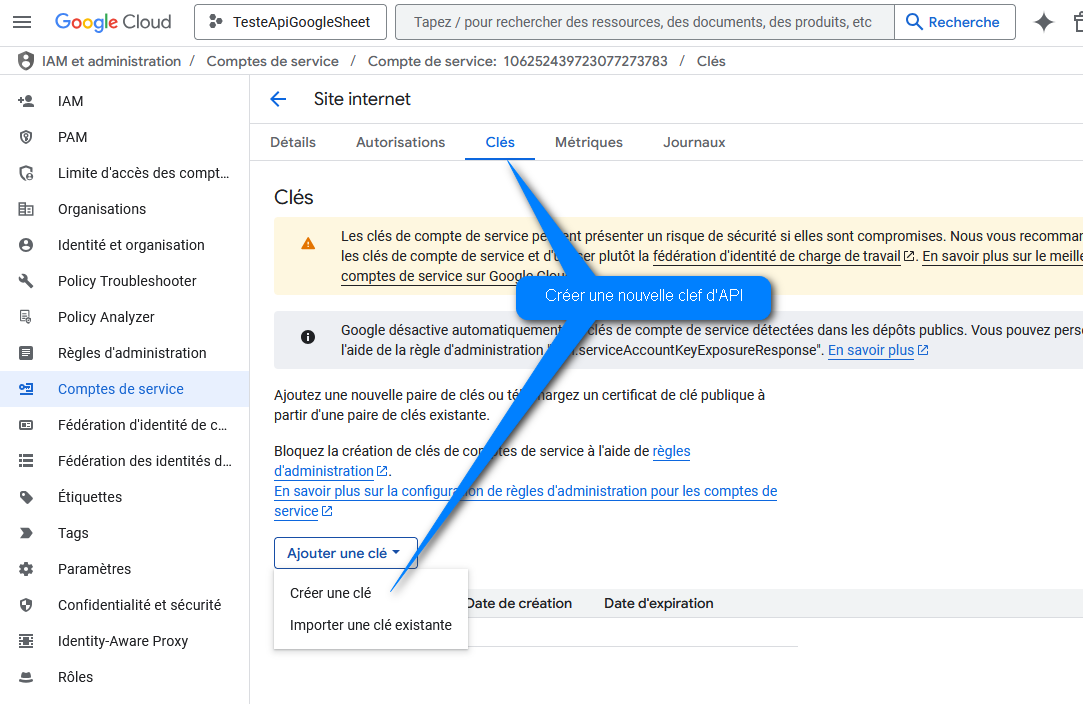
Task: Click the Limite d'accès des comptes icon
Action: tap(26, 173)
